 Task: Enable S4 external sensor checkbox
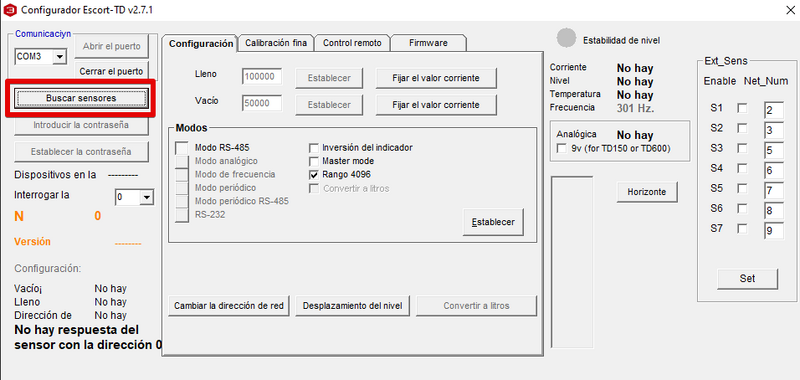743,168
